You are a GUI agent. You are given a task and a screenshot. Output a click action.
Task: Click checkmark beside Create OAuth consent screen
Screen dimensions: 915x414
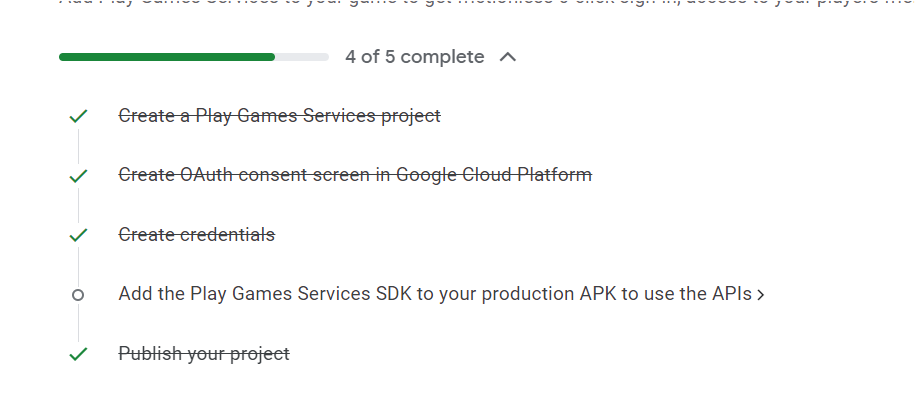pyautogui.click(x=78, y=176)
